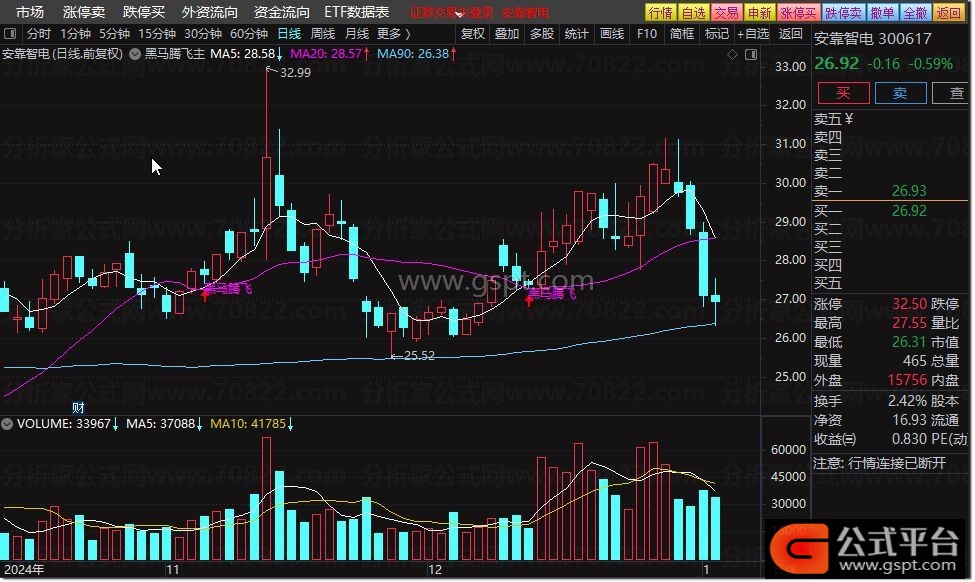Image resolution: width=975 pixels, height=582 pixels.
Task: Toggle the side panel icon in chart header
Action: 751,55
